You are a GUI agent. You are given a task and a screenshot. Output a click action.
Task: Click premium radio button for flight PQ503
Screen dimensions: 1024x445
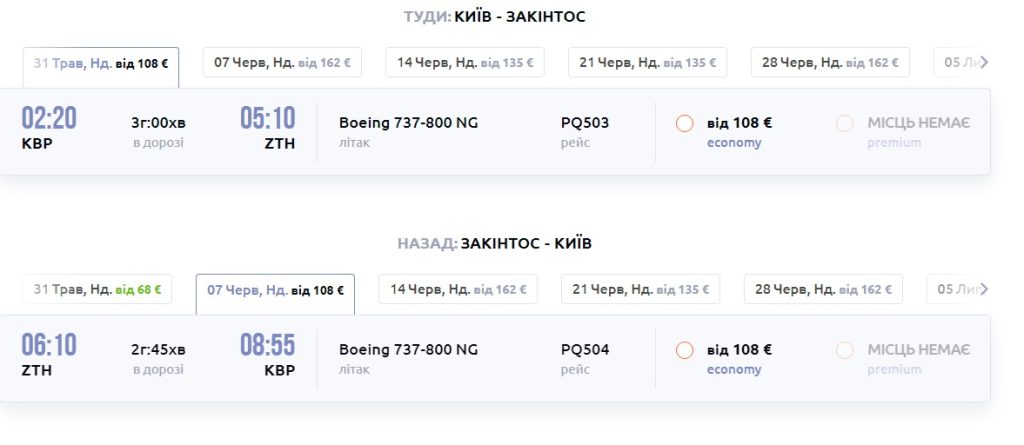(x=845, y=124)
